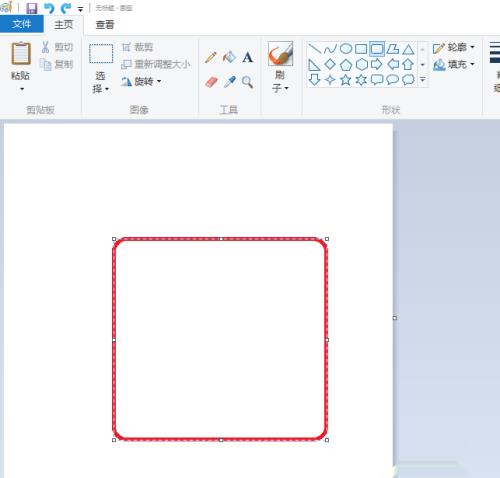Choose the Five-point star shape

pos(346,80)
